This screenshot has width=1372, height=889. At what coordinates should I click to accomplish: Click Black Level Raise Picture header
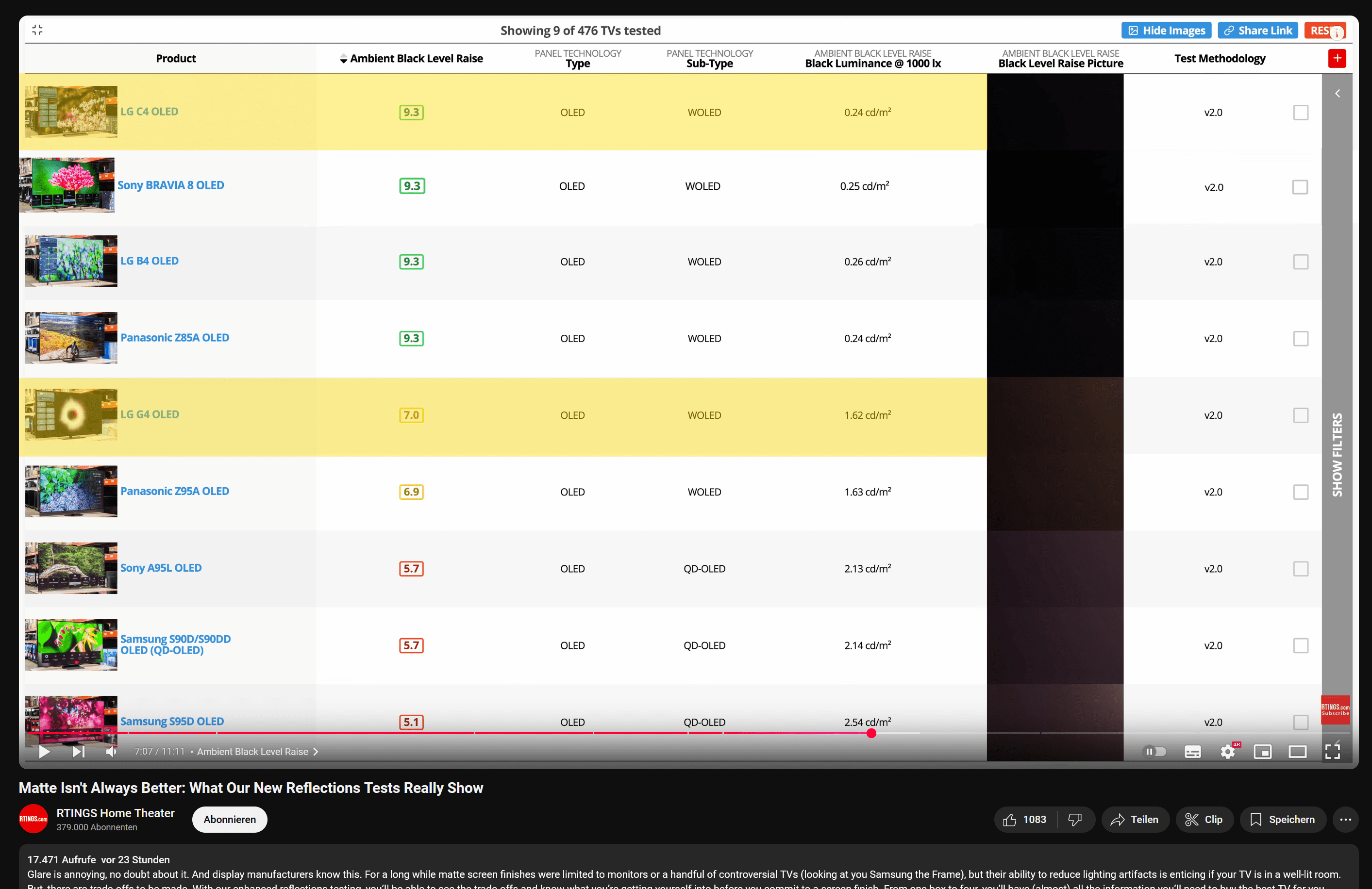[x=1061, y=58]
